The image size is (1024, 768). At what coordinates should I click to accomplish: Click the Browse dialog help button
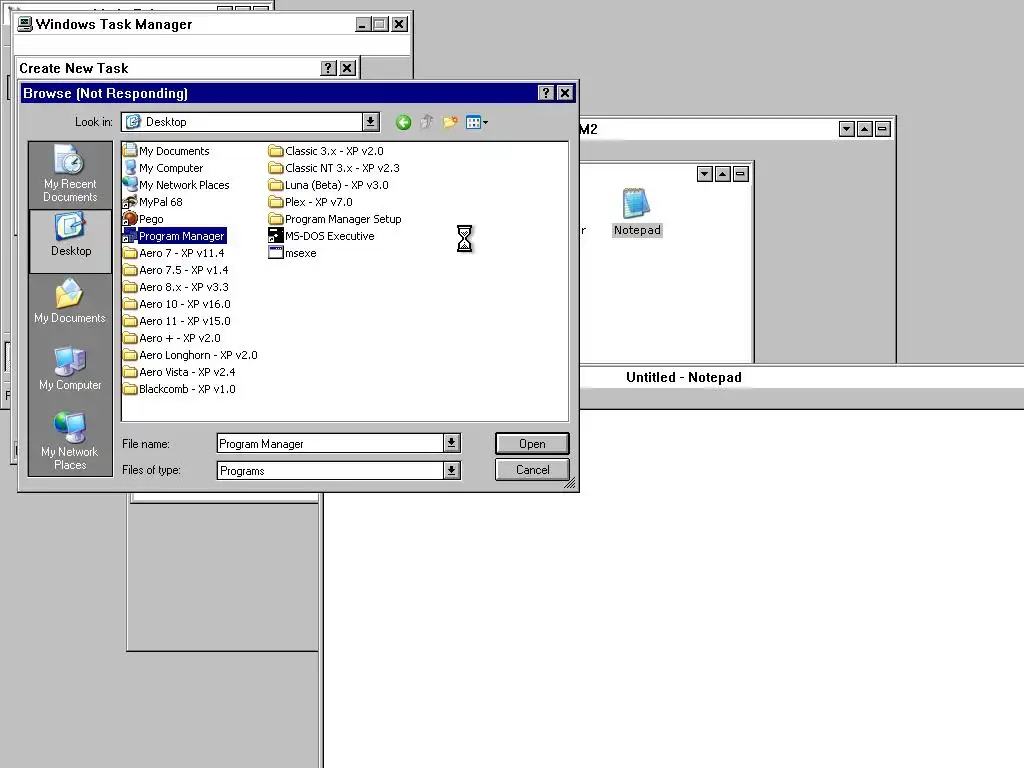coord(546,93)
